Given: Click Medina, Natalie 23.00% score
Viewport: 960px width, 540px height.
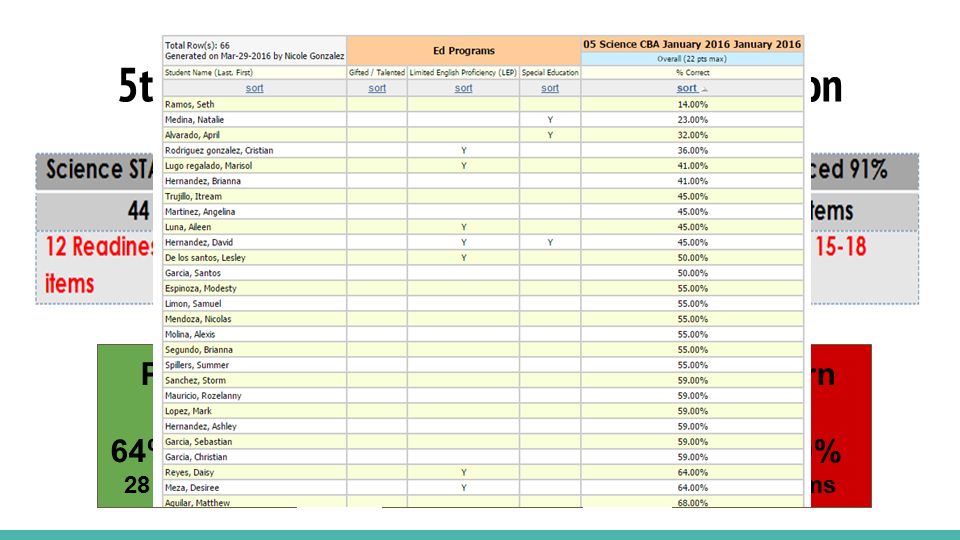Looking at the screenshot, I should pyautogui.click(x=692, y=119).
